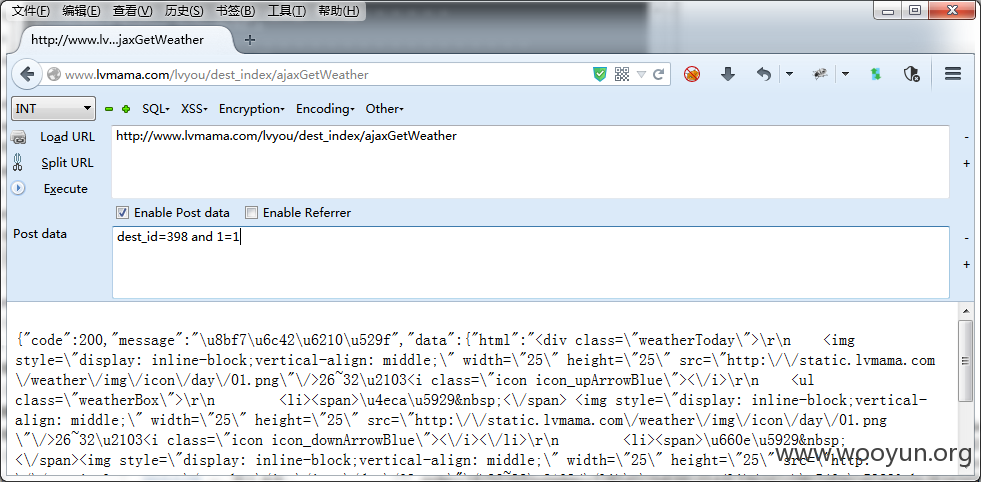
Task: Open the 文件(F) menu
Action: pos(31,11)
